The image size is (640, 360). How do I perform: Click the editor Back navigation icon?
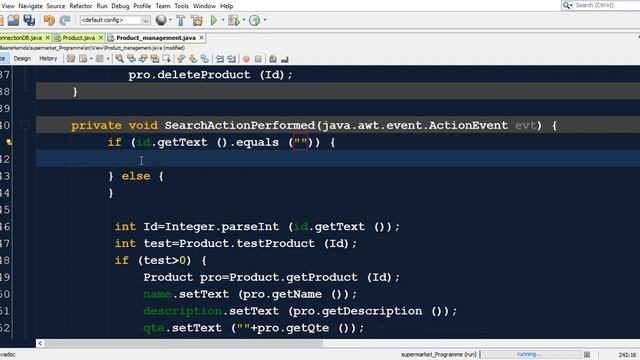pos(83,59)
